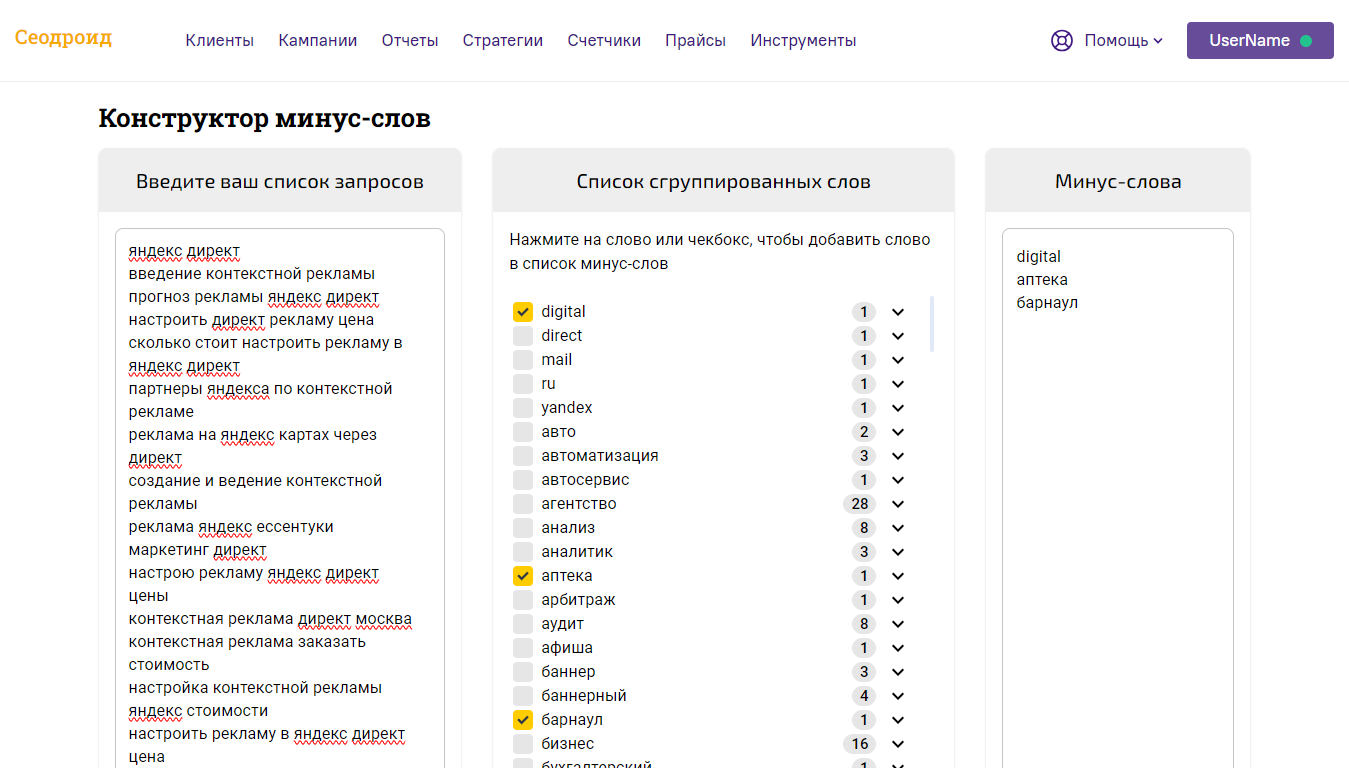Click the word анализ to add it
1349x768 pixels.
(x=570, y=527)
